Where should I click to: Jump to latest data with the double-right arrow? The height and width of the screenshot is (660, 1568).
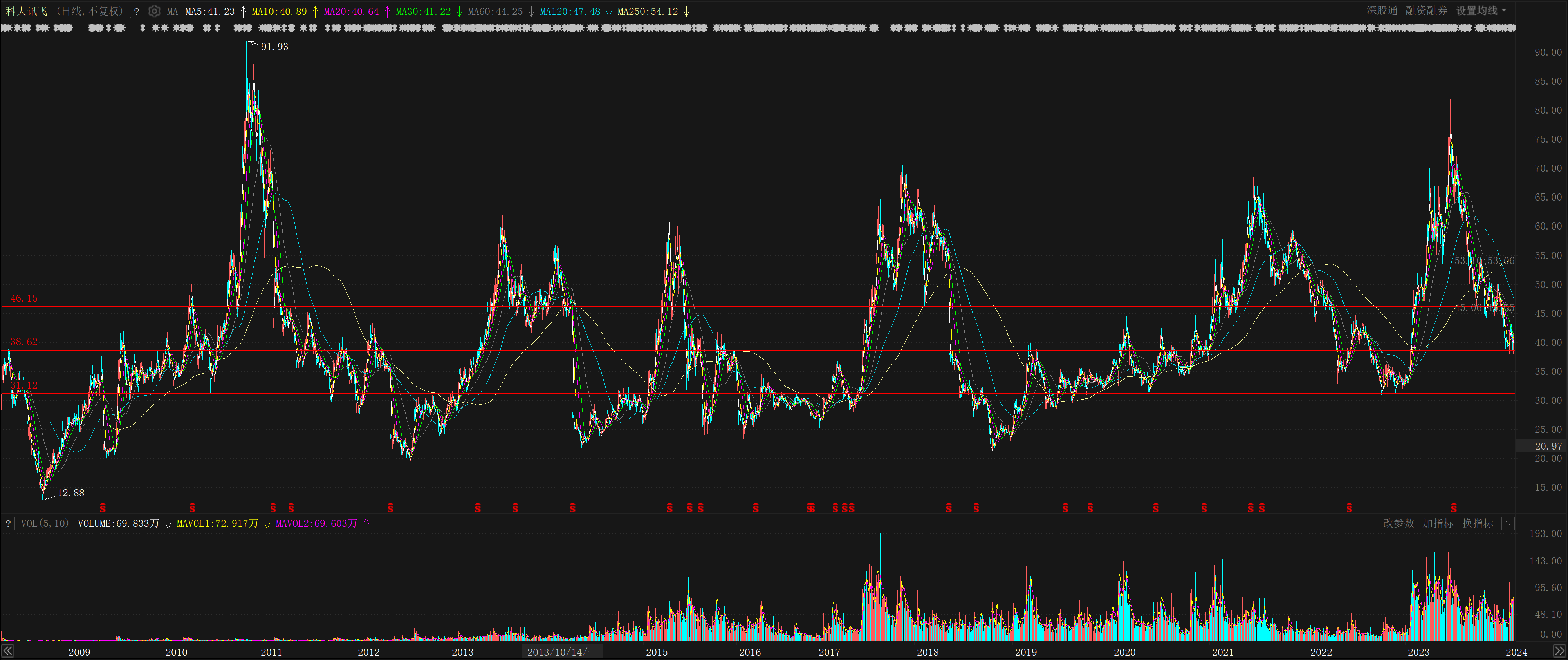coord(1559,651)
